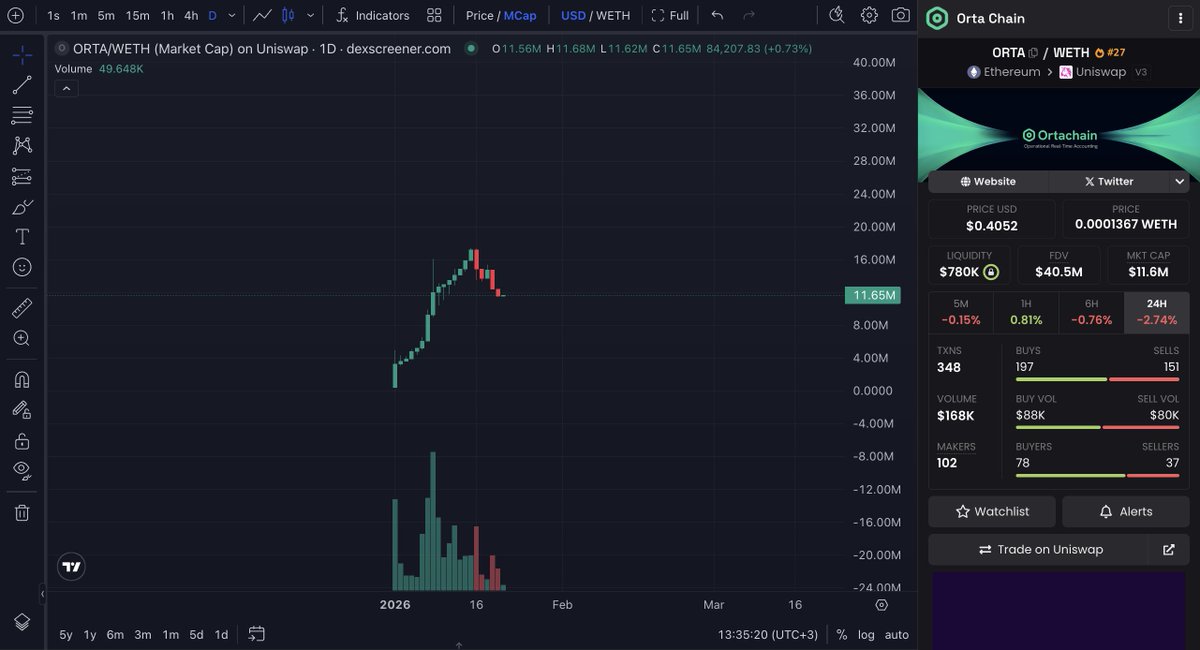Switch chart to Price mode
The width and height of the screenshot is (1200, 650).
pos(480,15)
